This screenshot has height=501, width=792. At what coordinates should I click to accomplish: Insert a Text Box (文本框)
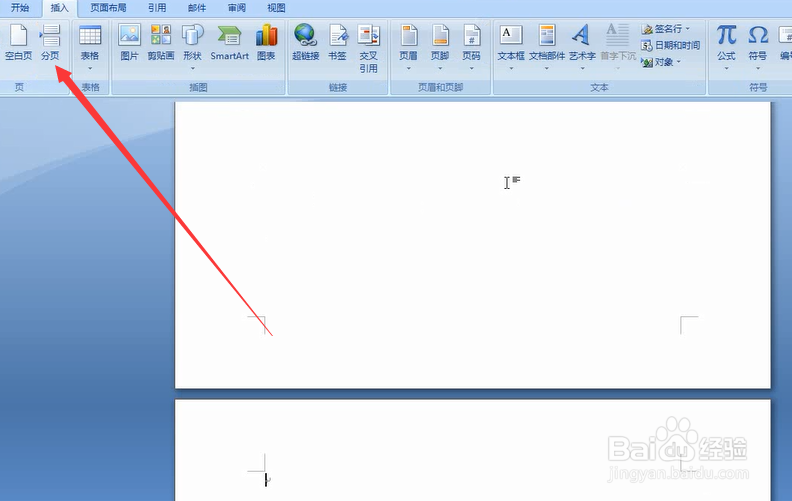coord(511,47)
